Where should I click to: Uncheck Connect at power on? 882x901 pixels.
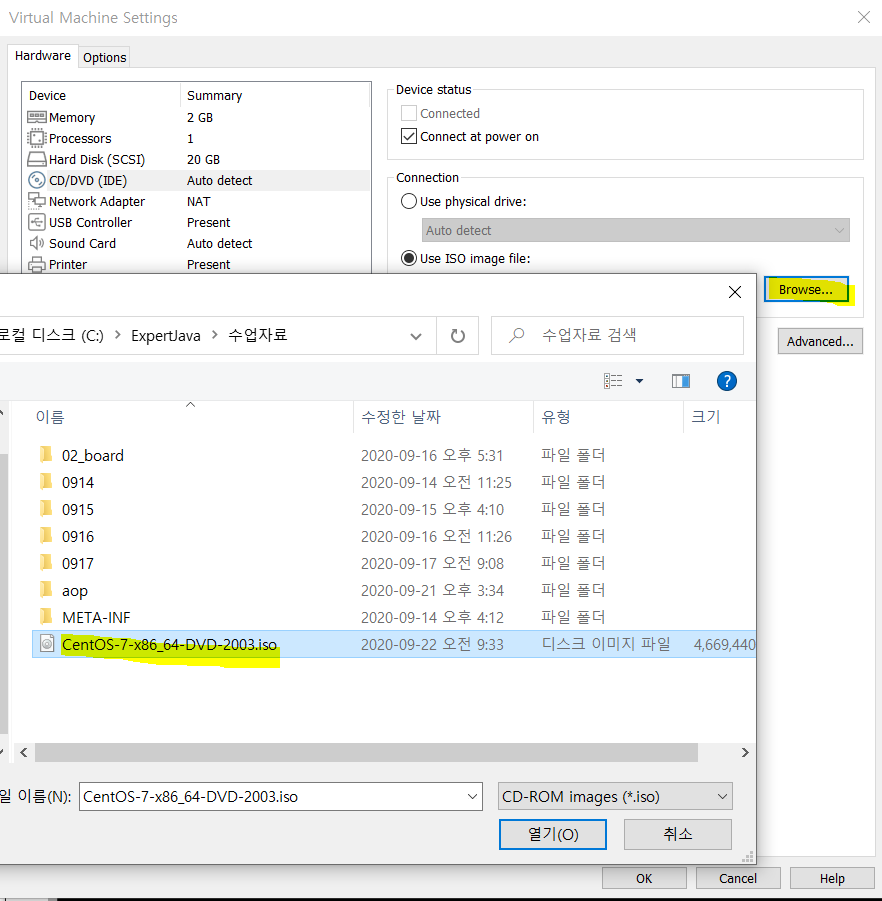coord(409,136)
